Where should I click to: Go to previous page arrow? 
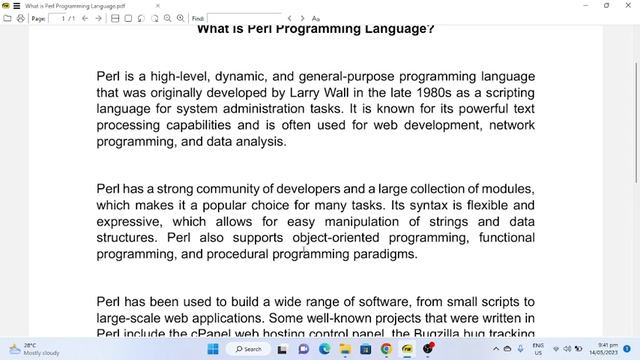85,18
